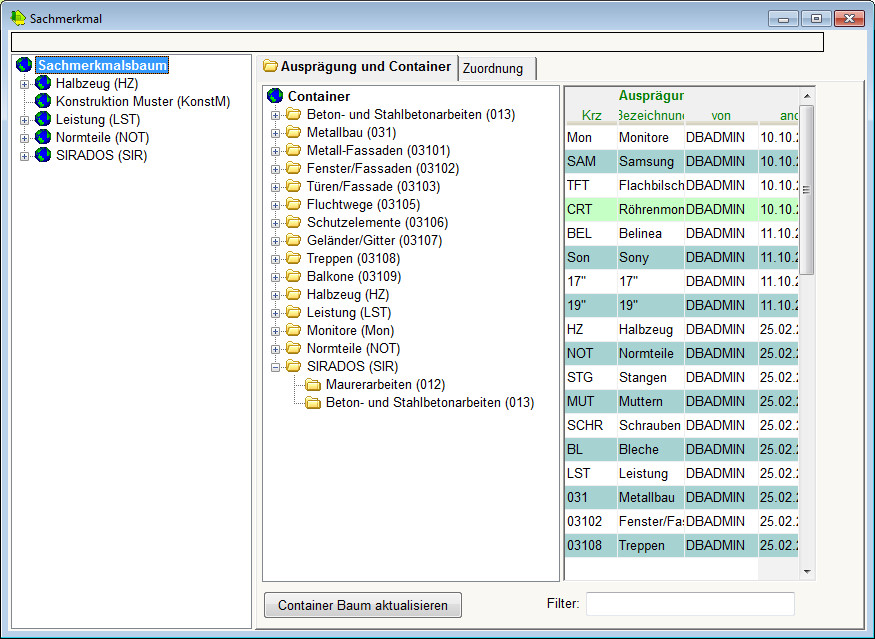Click the globe icon of Normteile (NOT) in left tree
875x639 pixels.
43,137
